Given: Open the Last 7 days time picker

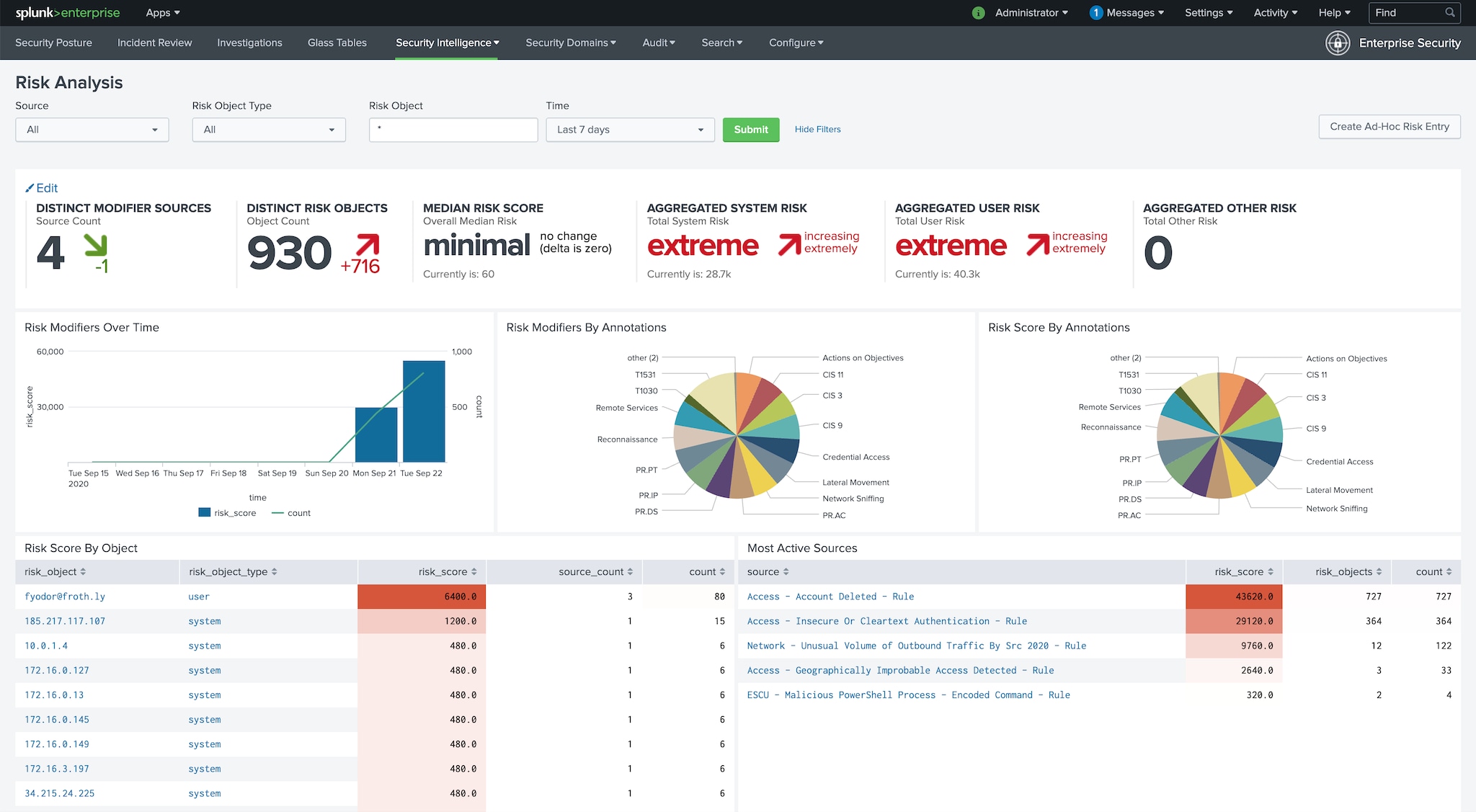Looking at the screenshot, I should tap(630, 130).
